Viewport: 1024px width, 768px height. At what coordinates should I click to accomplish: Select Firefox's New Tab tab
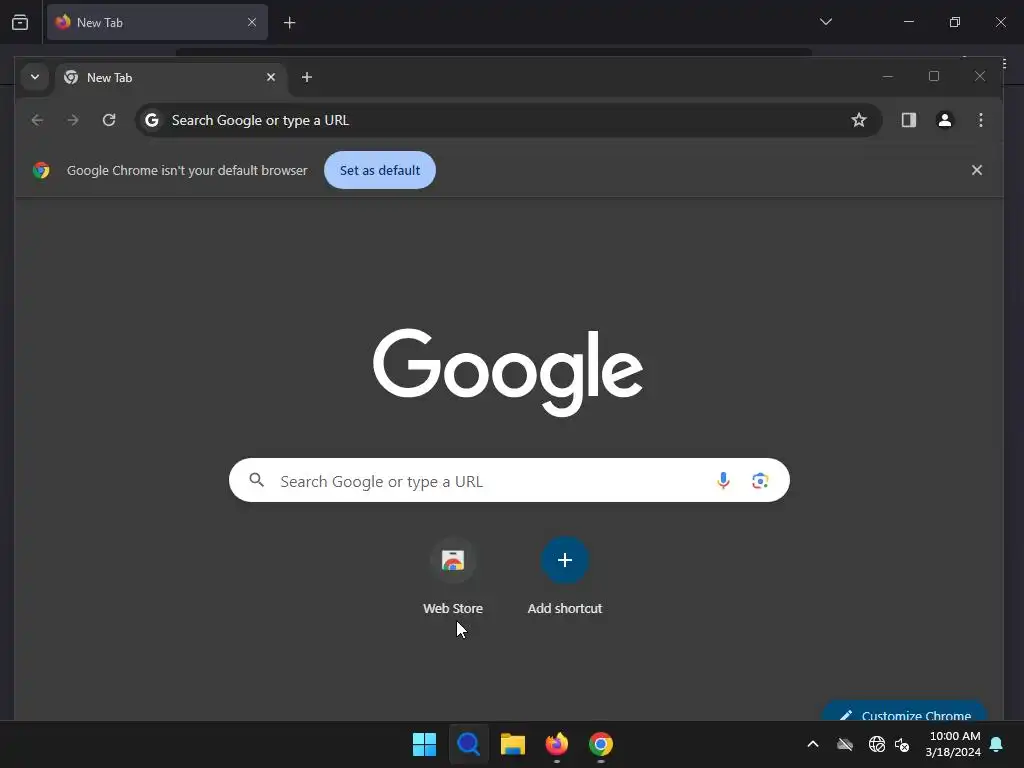[157, 22]
